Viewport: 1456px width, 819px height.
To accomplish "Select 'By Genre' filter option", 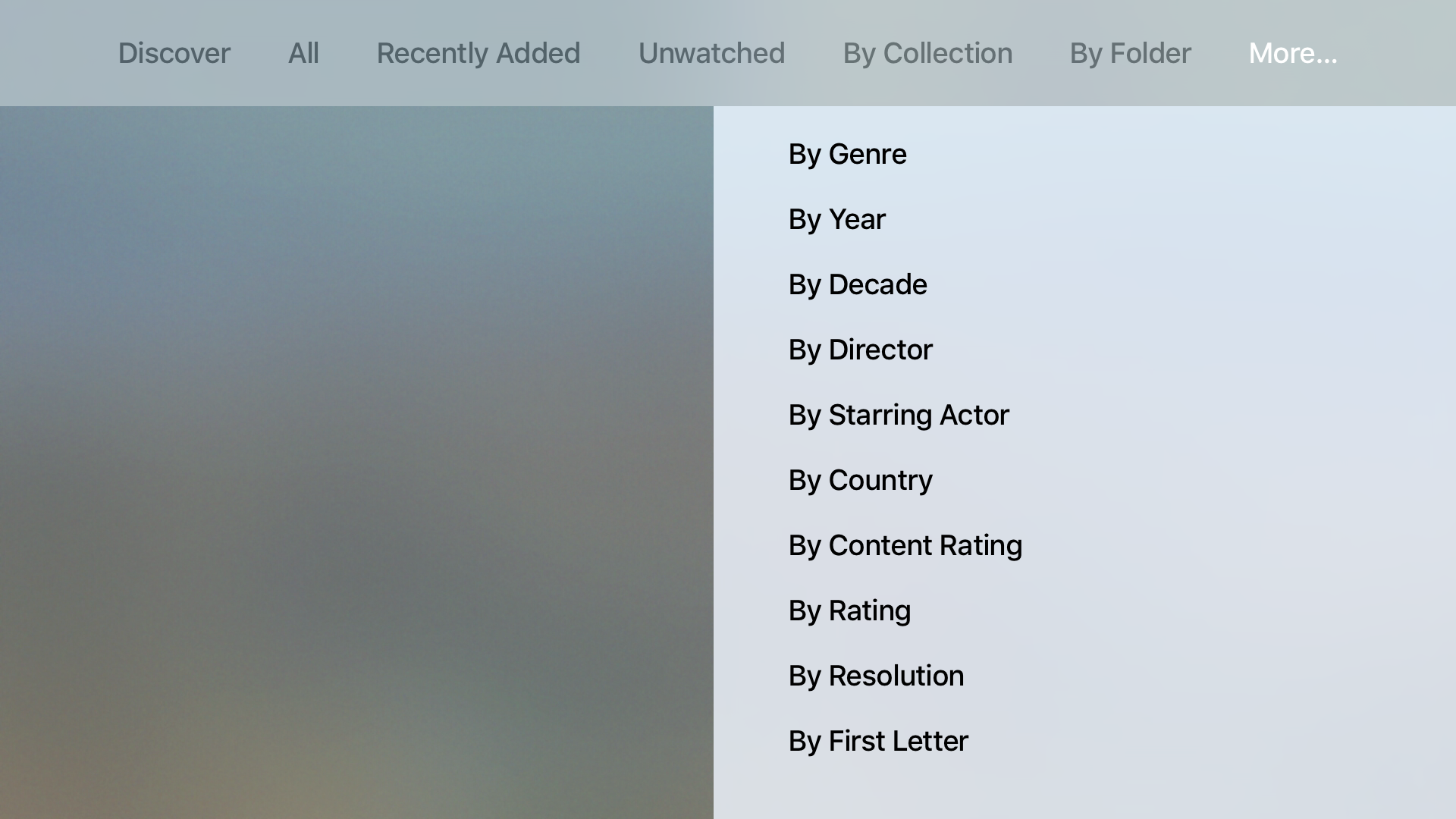I will (x=847, y=153).
